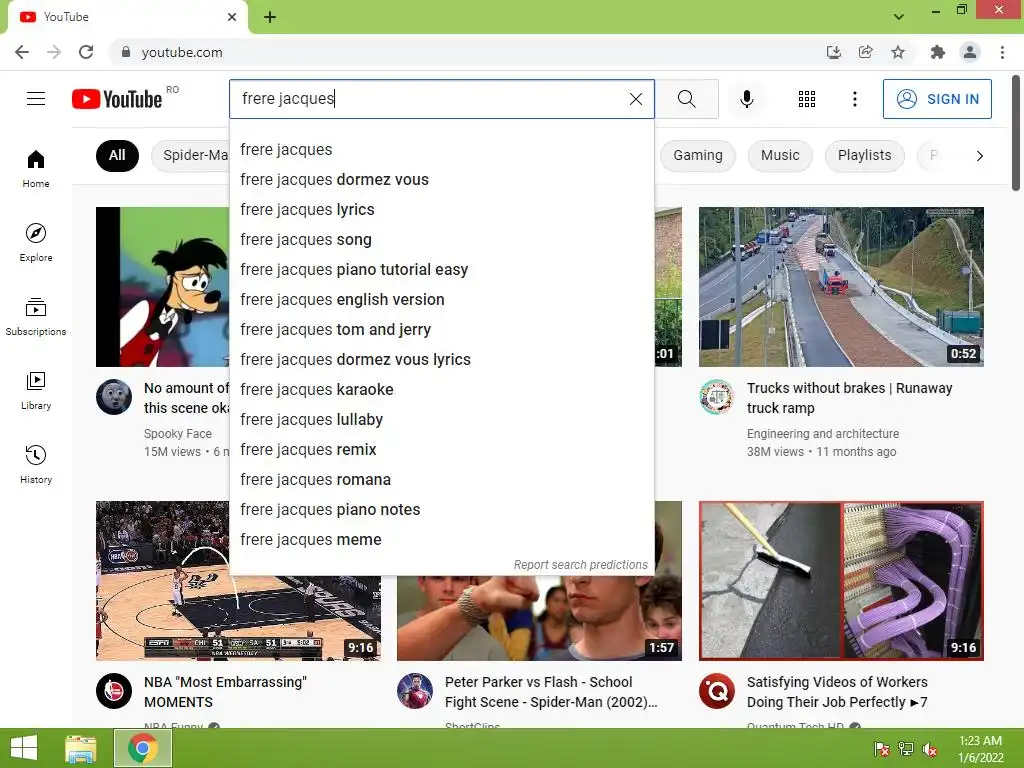
Task: Choose suggestion "frere jacques song"
Action: tap(441, 240)
